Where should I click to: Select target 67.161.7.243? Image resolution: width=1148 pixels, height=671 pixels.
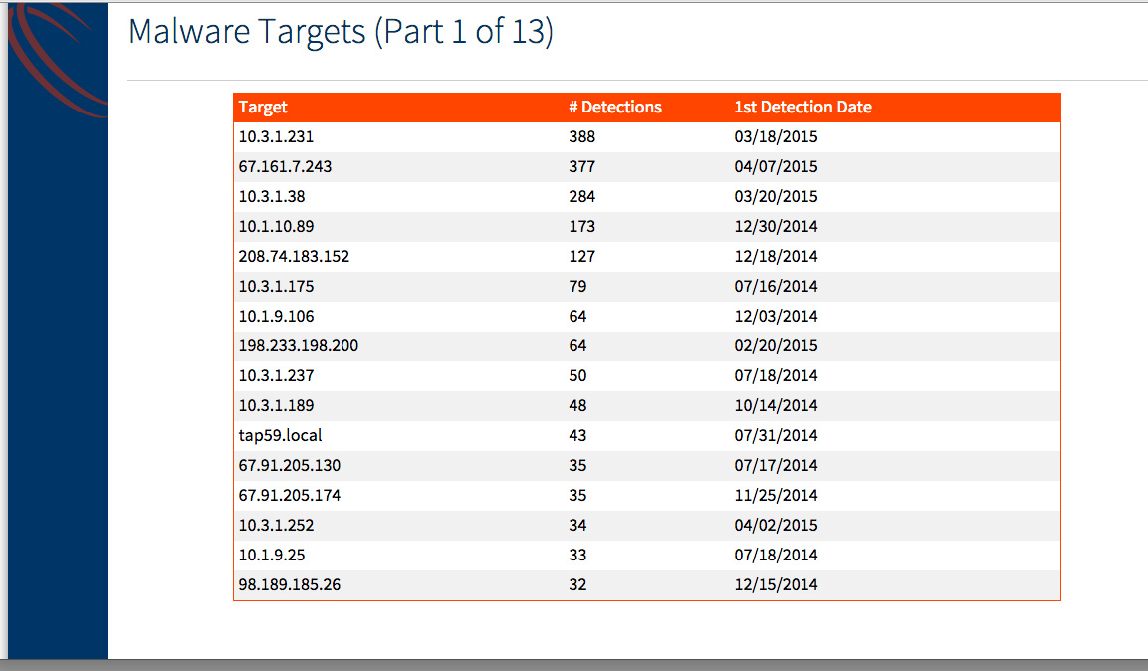pos(285,166)
